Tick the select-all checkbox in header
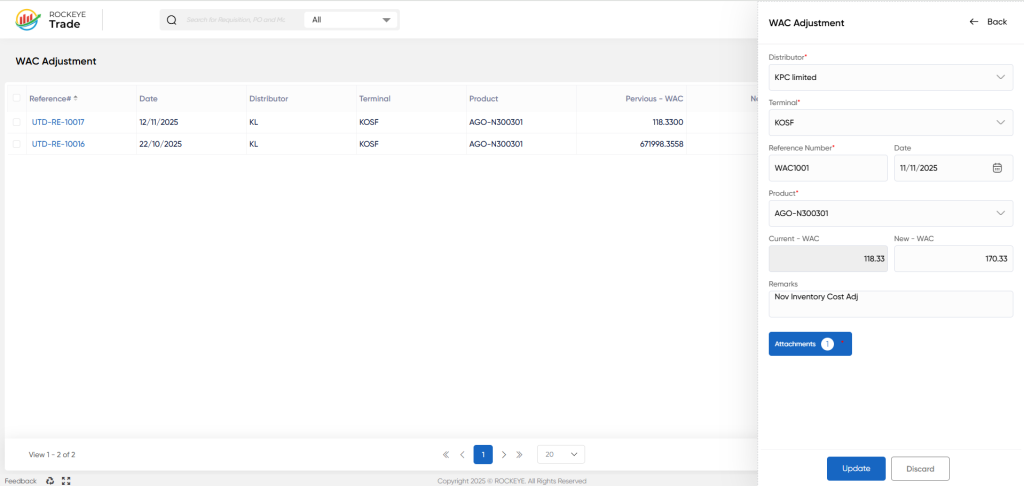 click(16, 98)
